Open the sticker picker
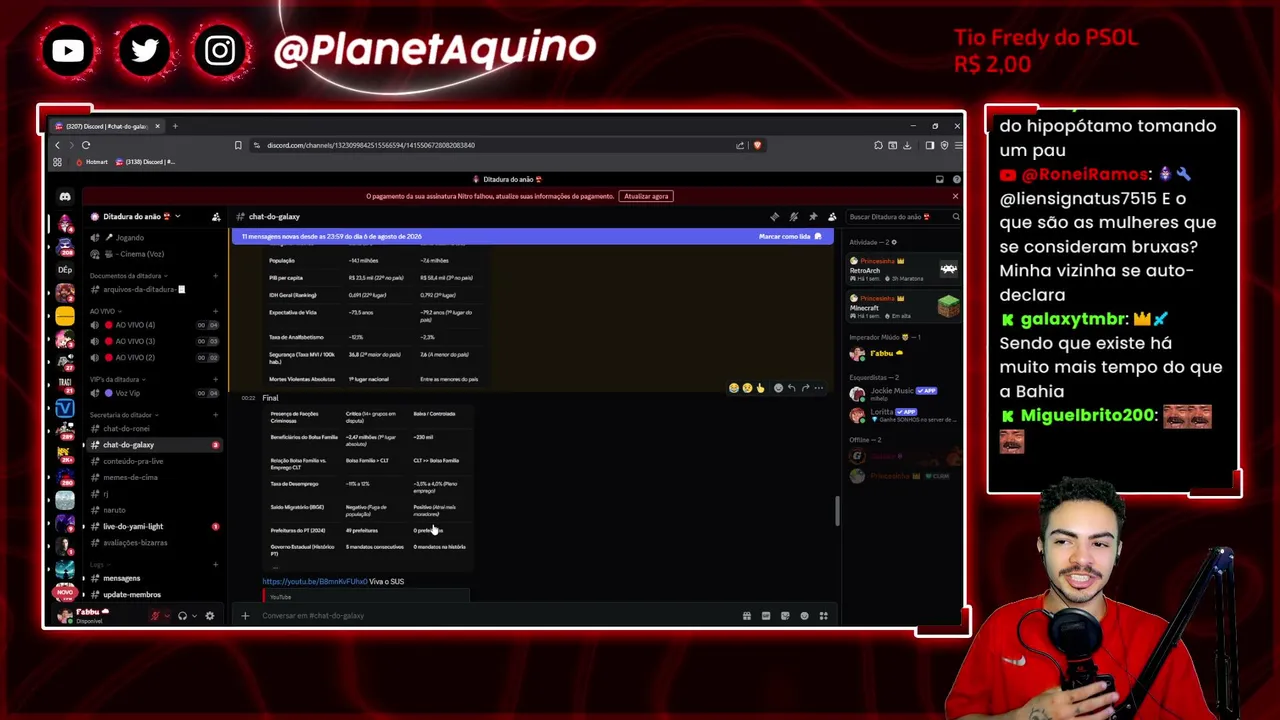The width and height of the screenshot is (1280, 720). (785, 616)
